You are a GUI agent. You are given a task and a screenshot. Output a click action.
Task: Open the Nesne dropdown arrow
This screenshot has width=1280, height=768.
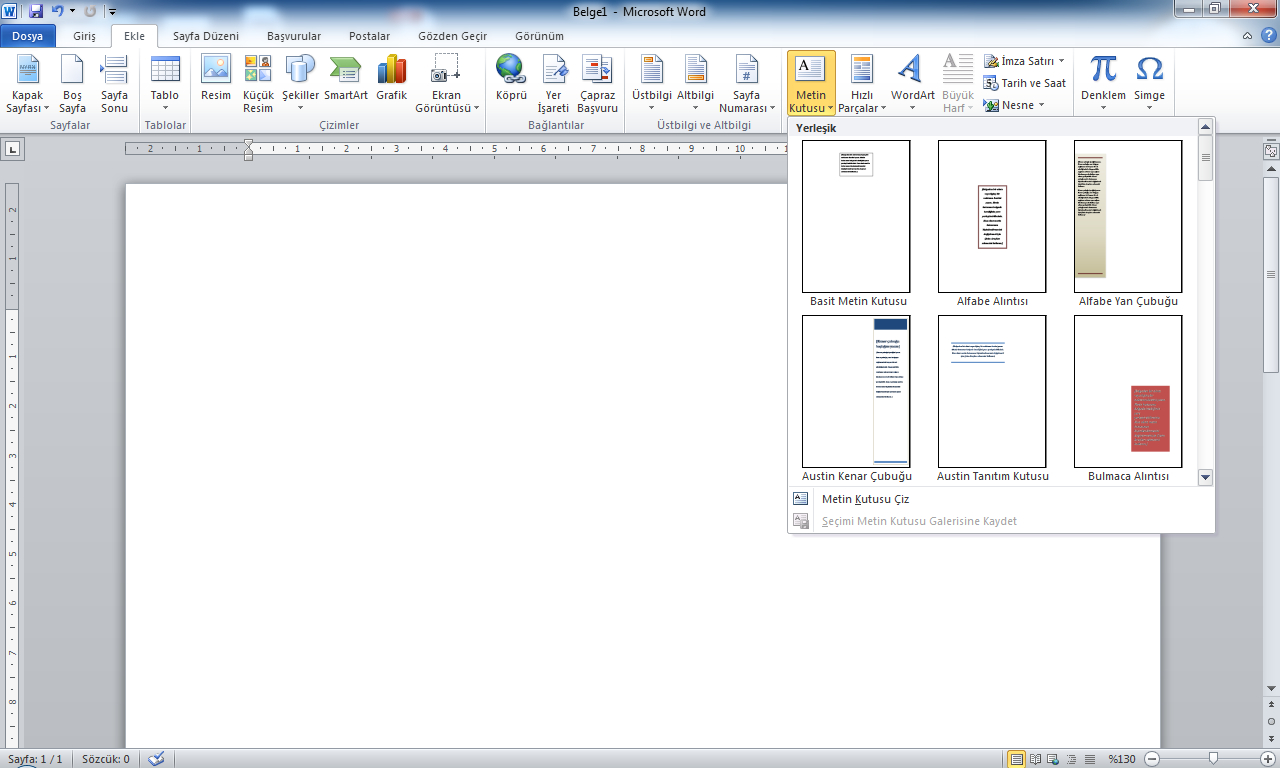tap(1041, 105)
